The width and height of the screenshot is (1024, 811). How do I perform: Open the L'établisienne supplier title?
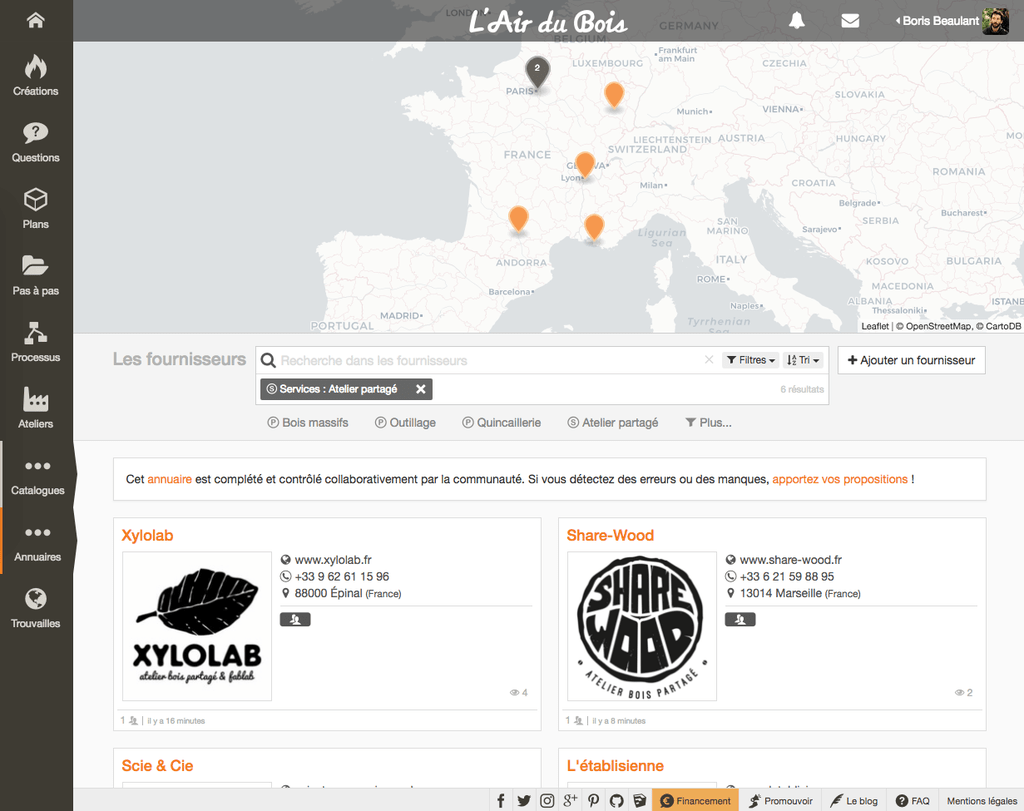[x=615, y=766]
